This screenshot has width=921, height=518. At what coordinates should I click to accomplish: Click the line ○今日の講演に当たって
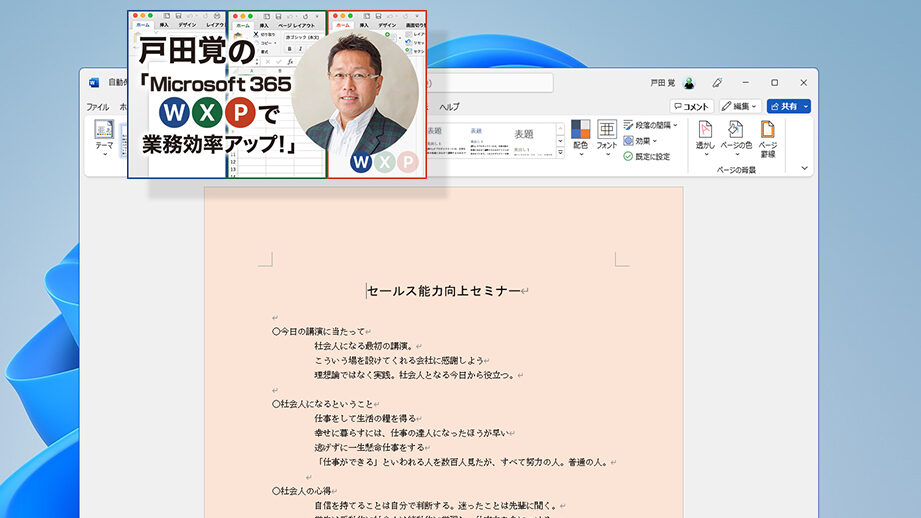pos(318,331)
